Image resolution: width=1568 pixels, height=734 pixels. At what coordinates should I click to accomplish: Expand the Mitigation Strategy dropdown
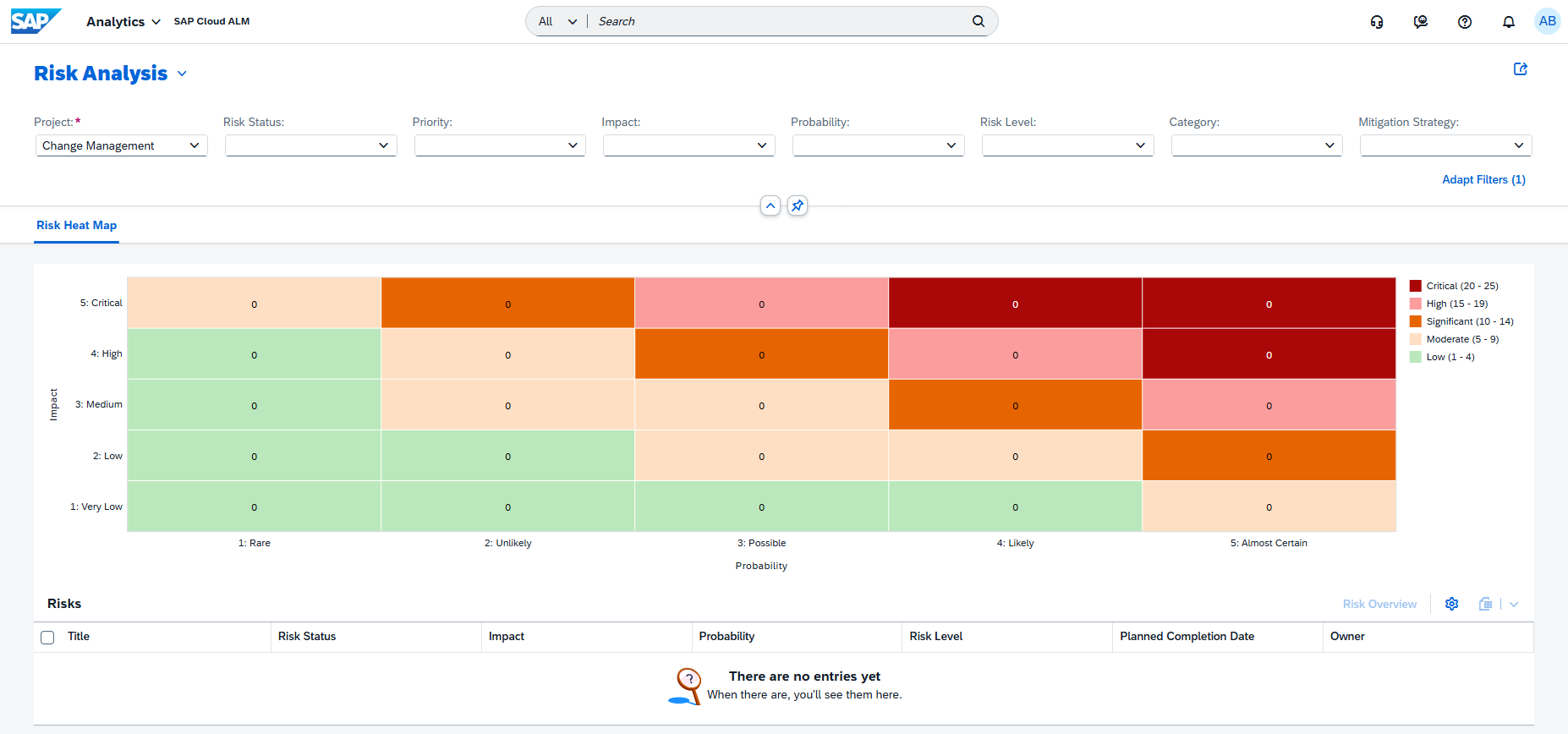[1445, 145]
